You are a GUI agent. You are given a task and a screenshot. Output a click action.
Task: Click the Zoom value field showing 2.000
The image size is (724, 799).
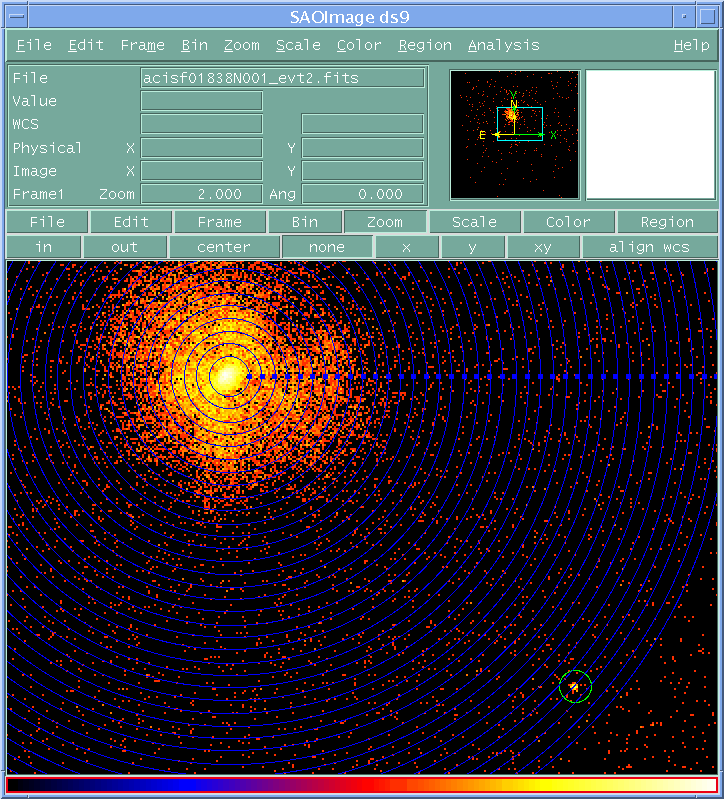202,194
